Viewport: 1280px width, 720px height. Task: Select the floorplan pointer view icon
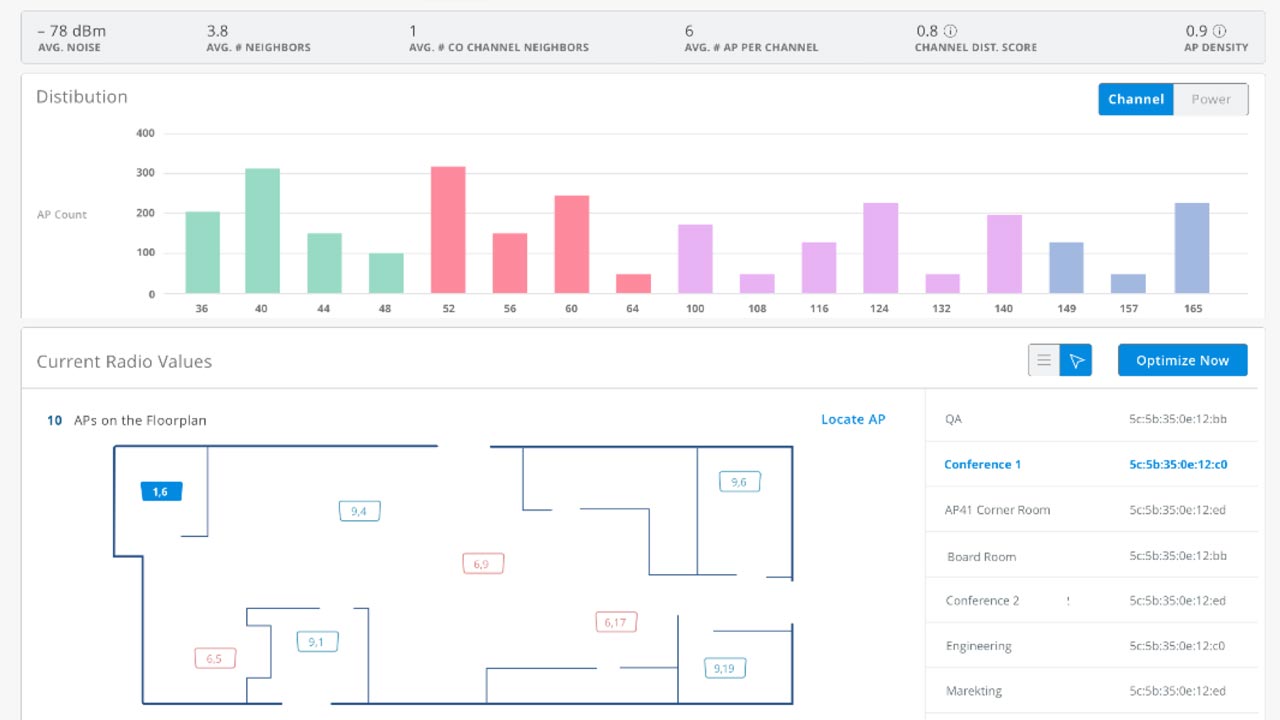1076,361
